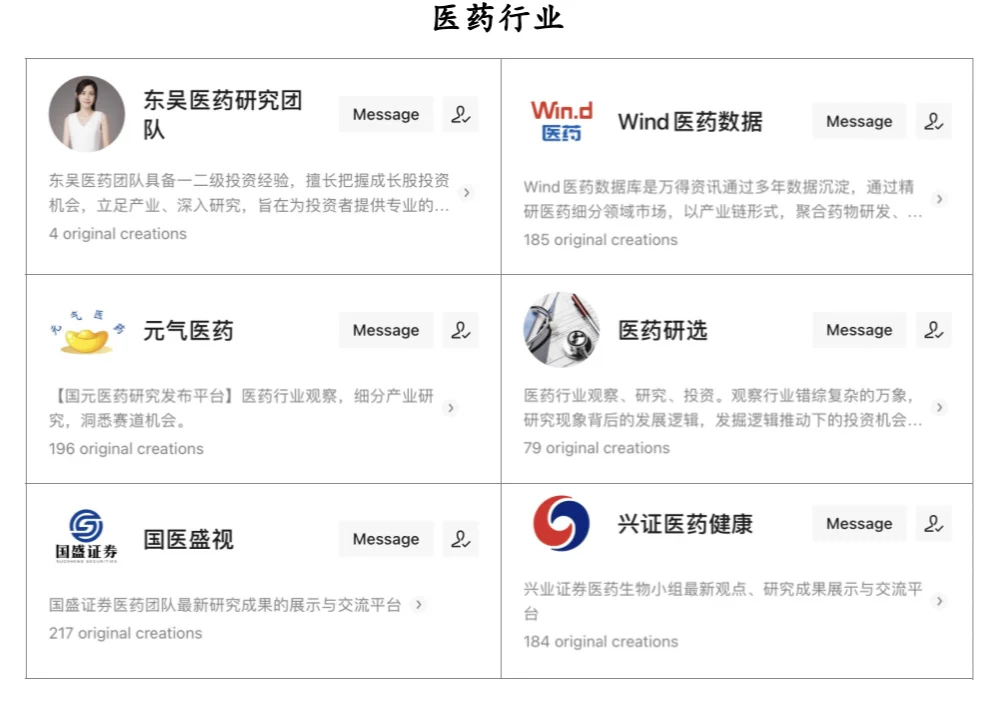Open the 国医盛视 account name

(188, 539)
